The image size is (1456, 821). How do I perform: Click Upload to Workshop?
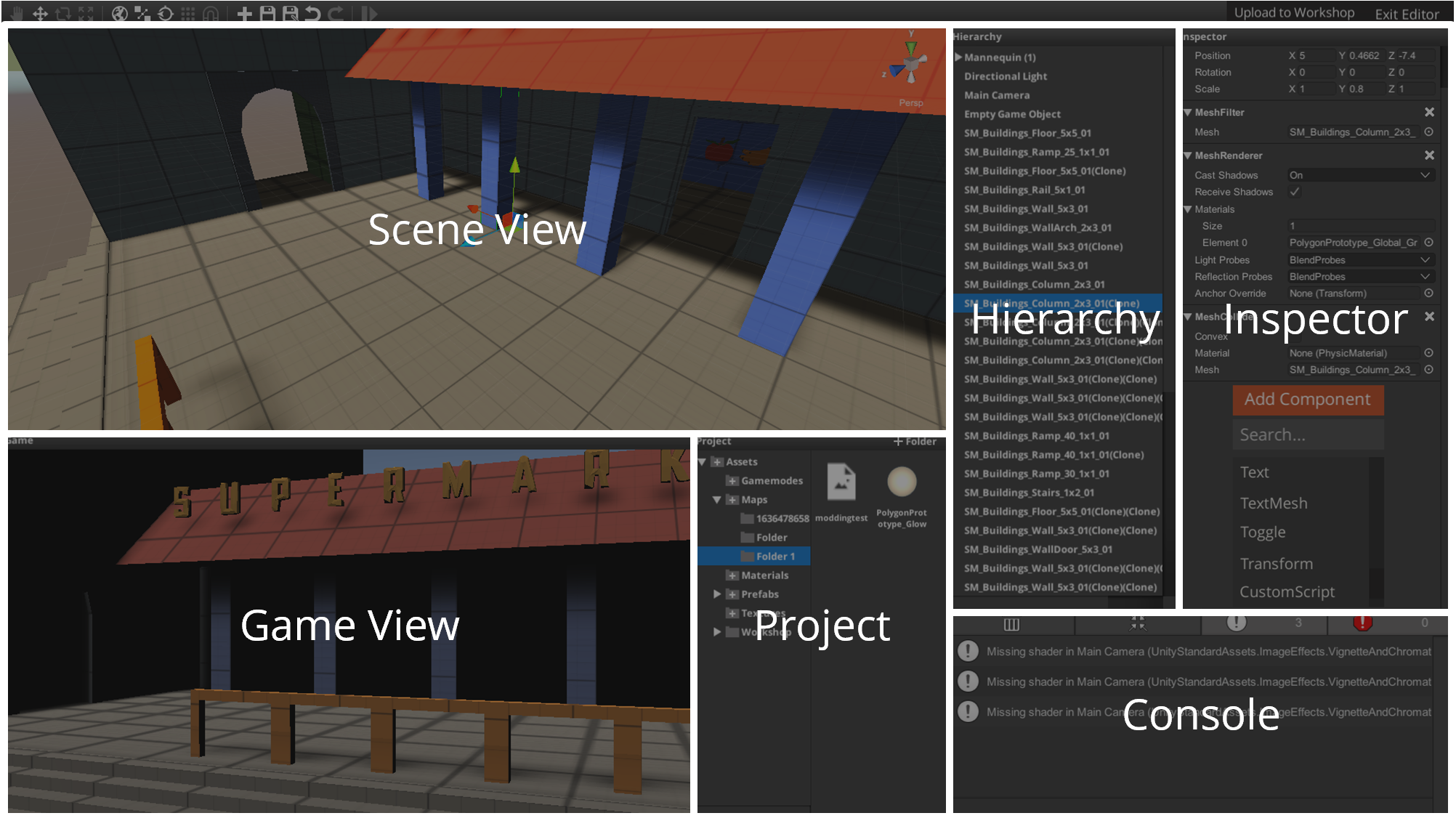(1294, 12)
